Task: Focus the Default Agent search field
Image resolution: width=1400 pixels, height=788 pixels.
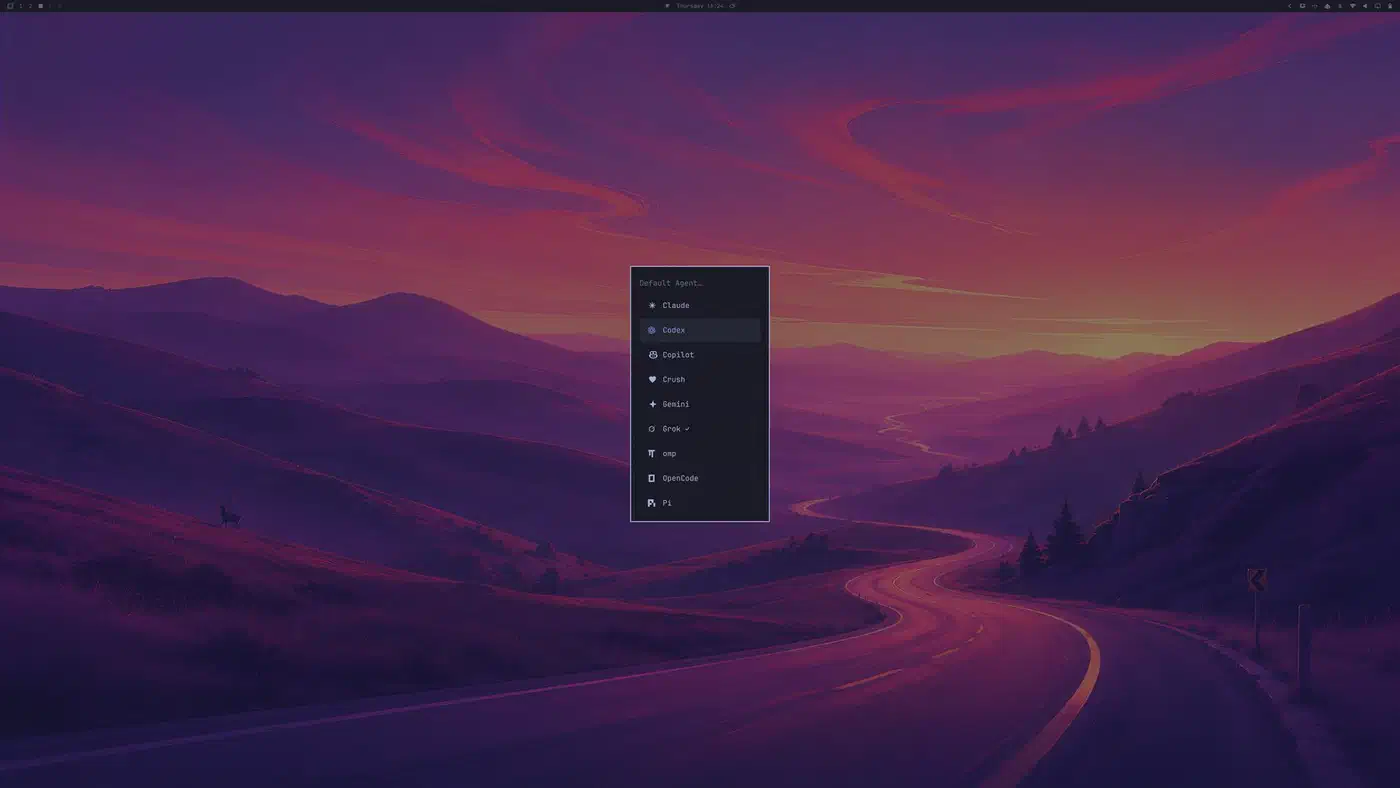Action: coord(700,283)
